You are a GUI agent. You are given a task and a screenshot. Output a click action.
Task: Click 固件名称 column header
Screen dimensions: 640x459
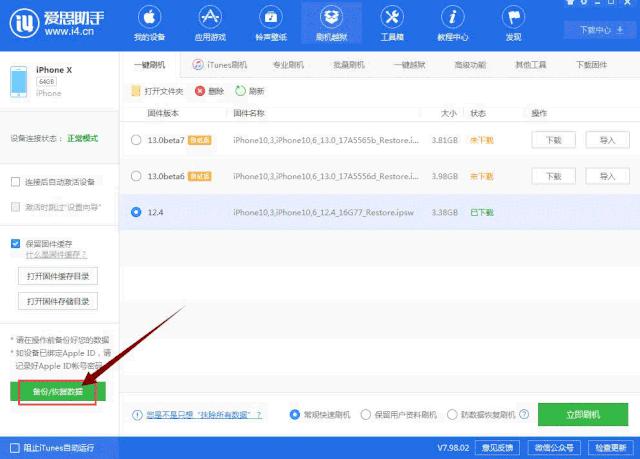(x=249, y=113)
